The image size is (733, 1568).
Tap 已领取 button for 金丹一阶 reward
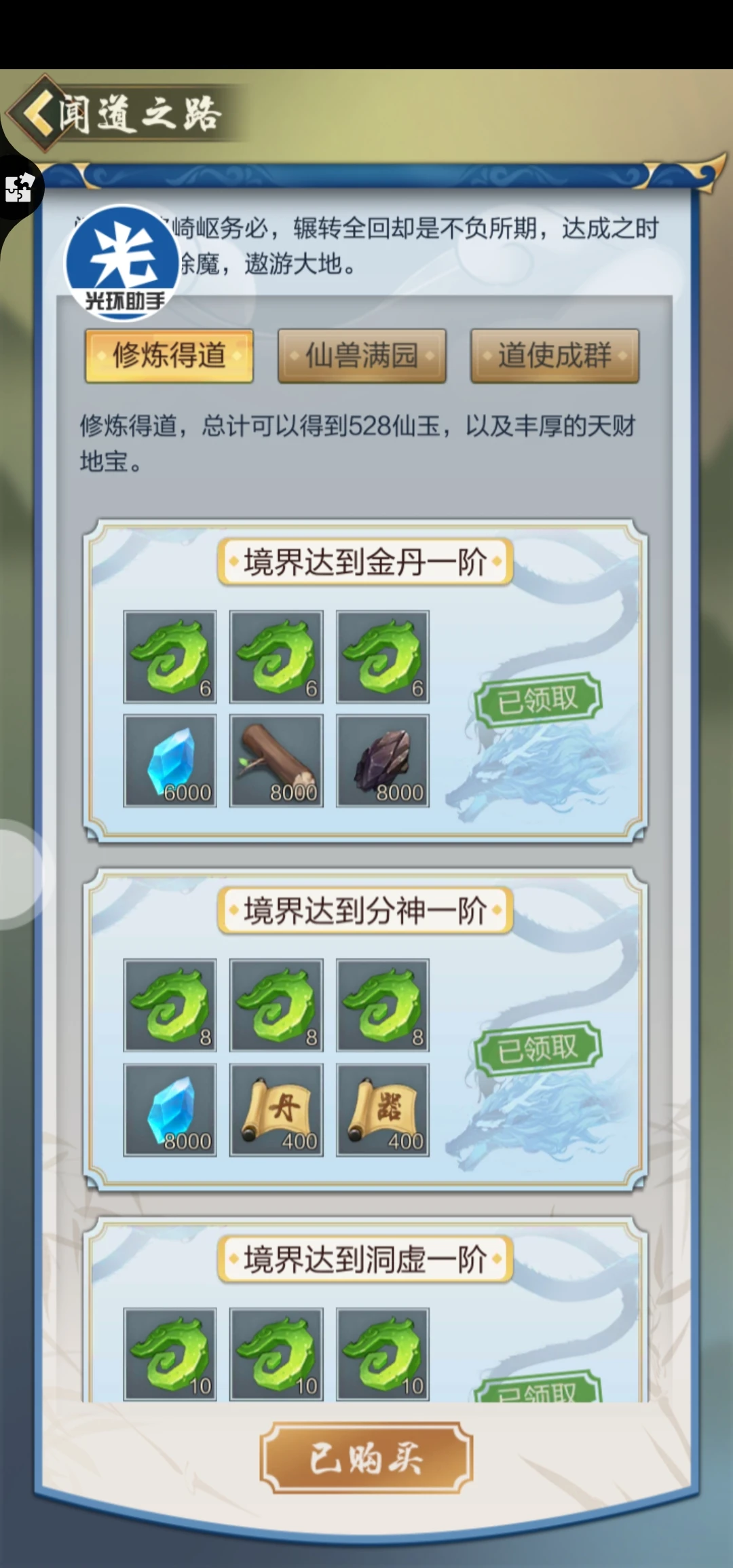point(538,700)
